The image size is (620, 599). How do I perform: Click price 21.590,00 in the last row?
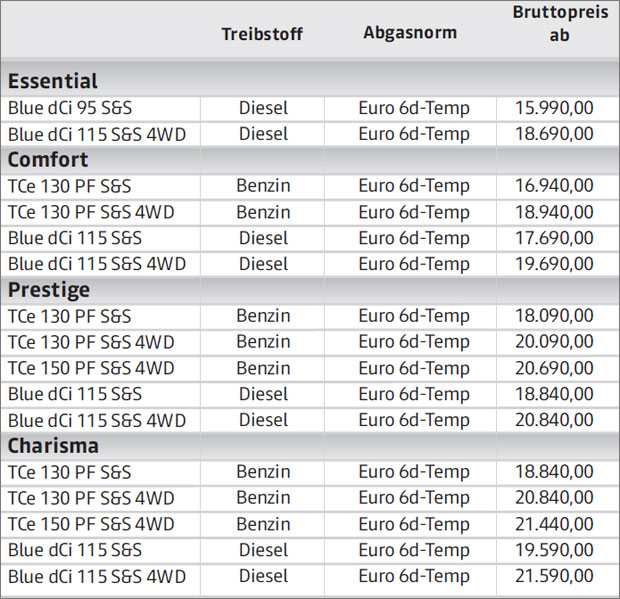(554, 576)
